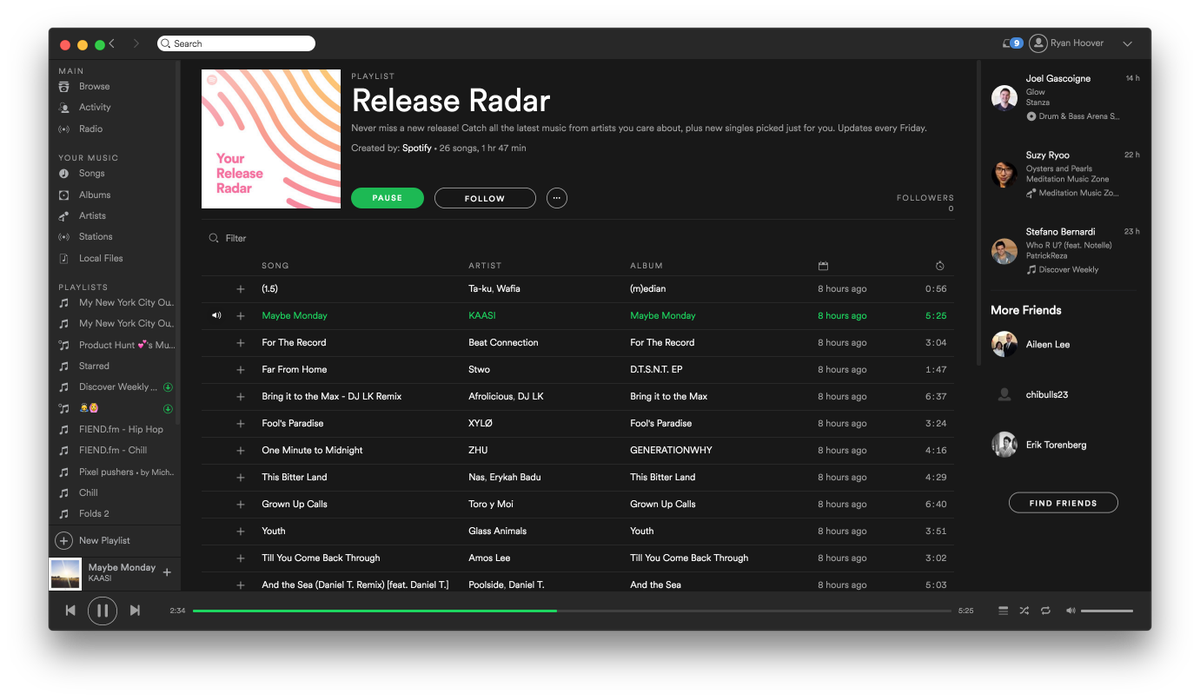
Task: Toggle shuffle mode
Action: [1024, 610]
